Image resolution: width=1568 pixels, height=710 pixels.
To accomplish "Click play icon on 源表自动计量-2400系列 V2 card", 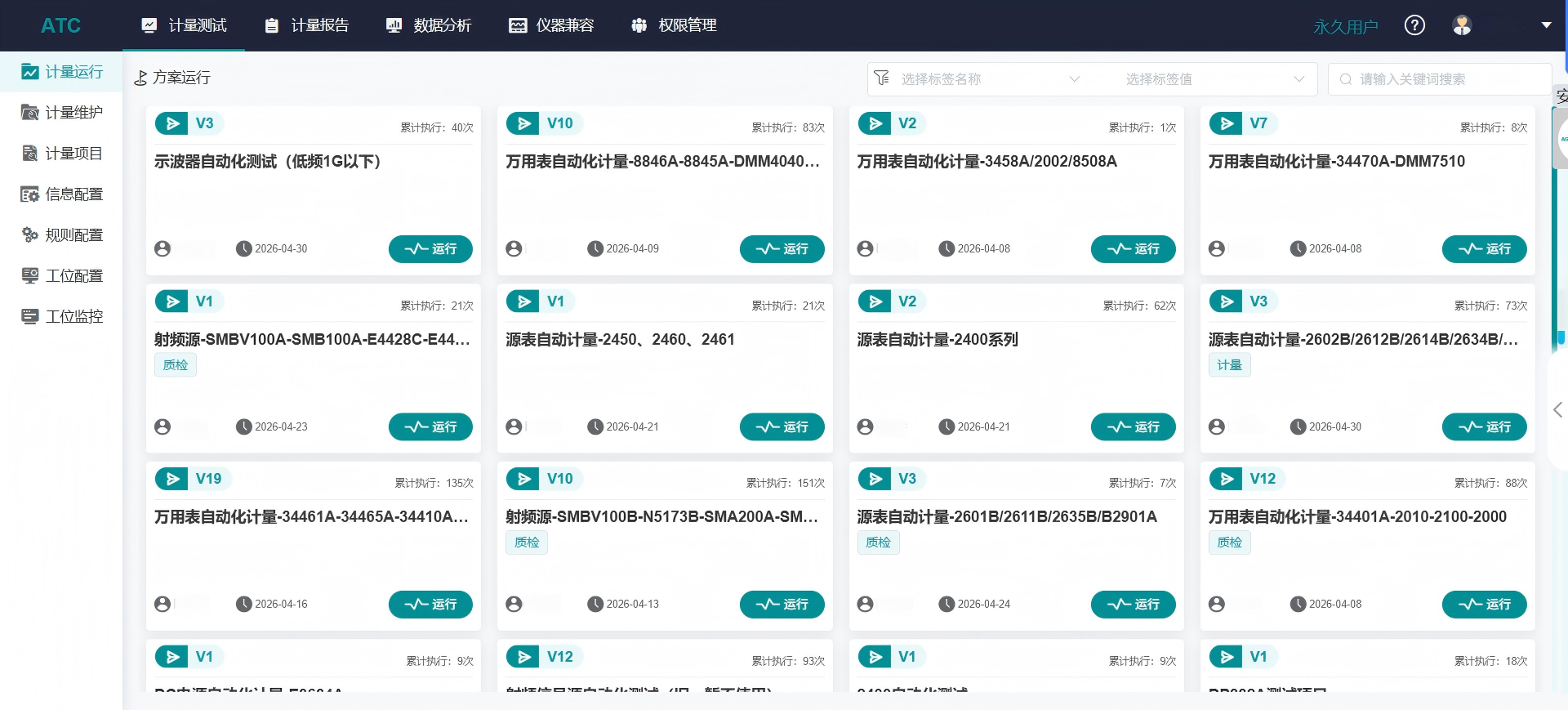I will click(875, 301).
